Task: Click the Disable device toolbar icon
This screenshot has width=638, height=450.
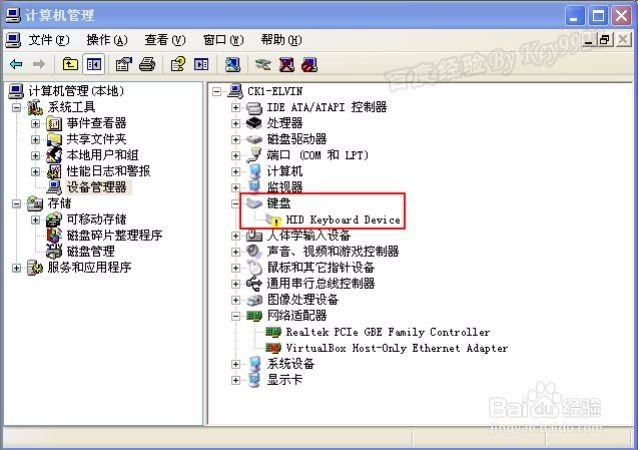Action: point(310,64)
